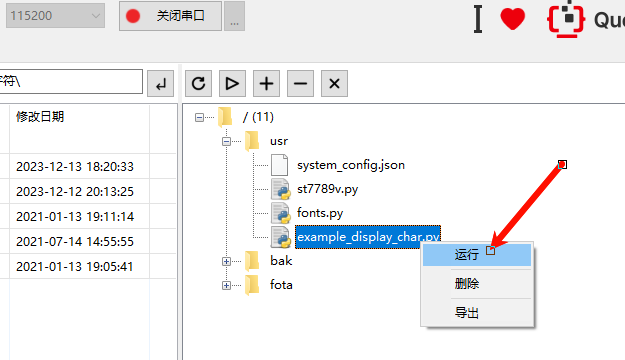The image size is (625, 360).
Task: Select st7789v.py file
Action: 327,189
